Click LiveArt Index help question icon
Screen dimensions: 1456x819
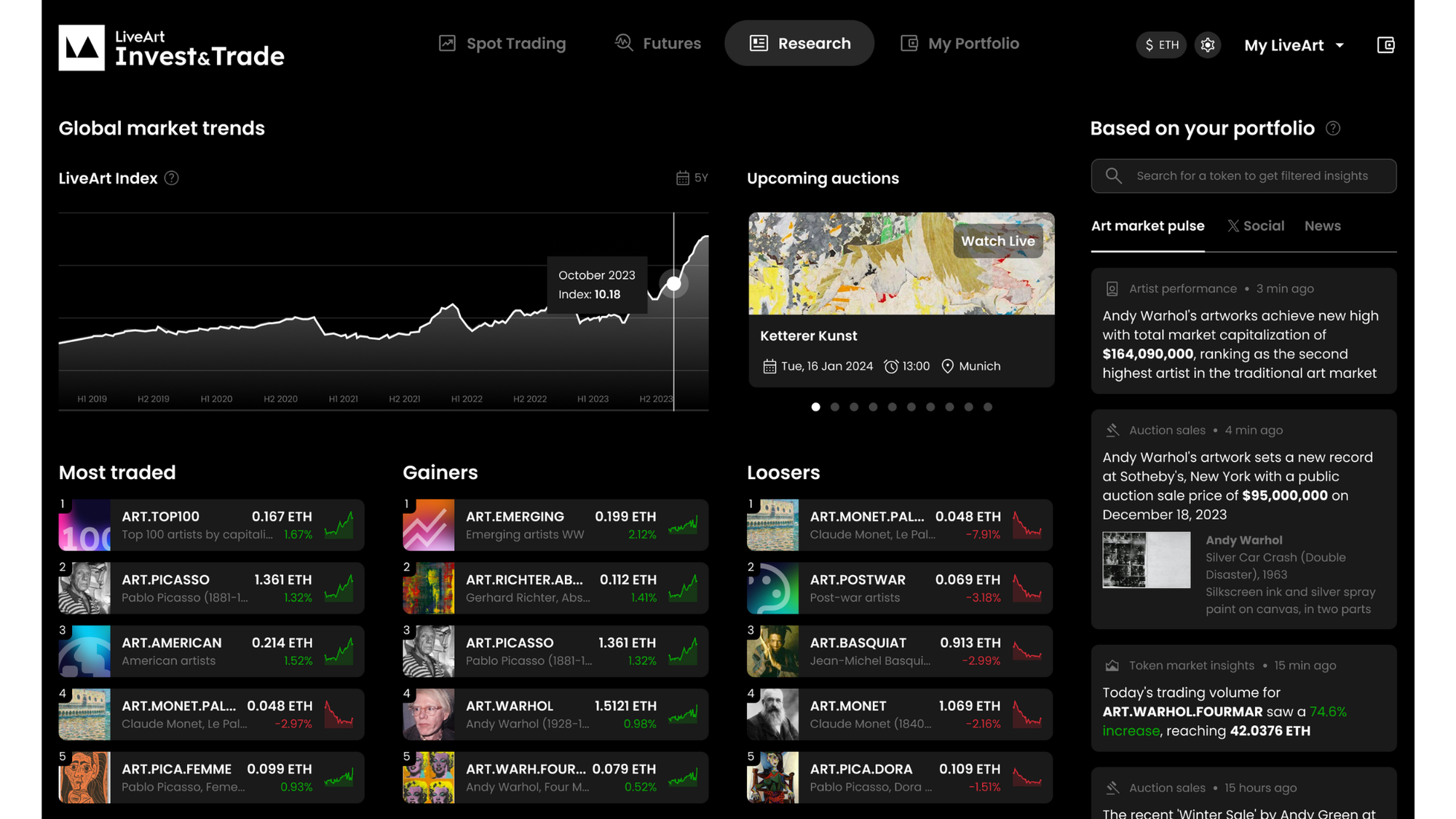172,178
